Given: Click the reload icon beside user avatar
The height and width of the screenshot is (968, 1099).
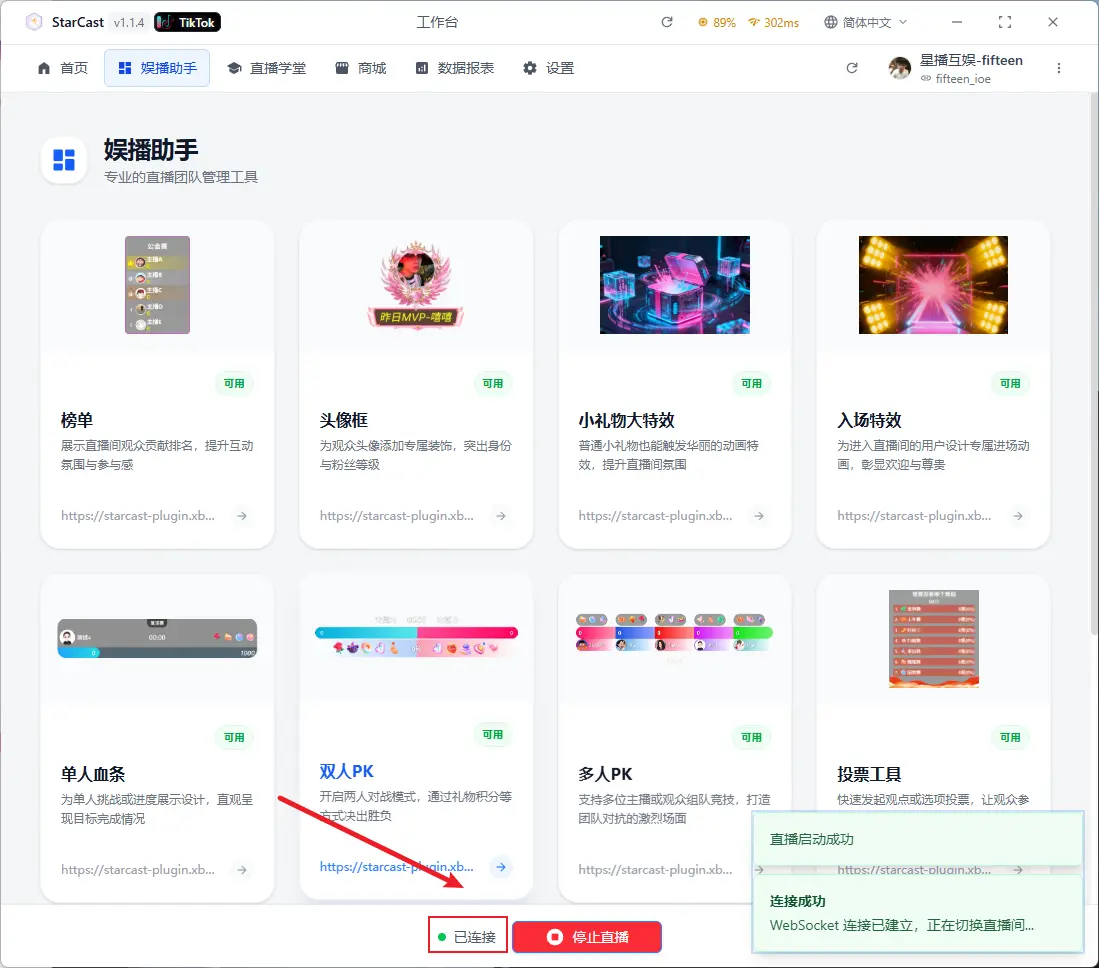Looking at the screenshot, I should point(852,68).
